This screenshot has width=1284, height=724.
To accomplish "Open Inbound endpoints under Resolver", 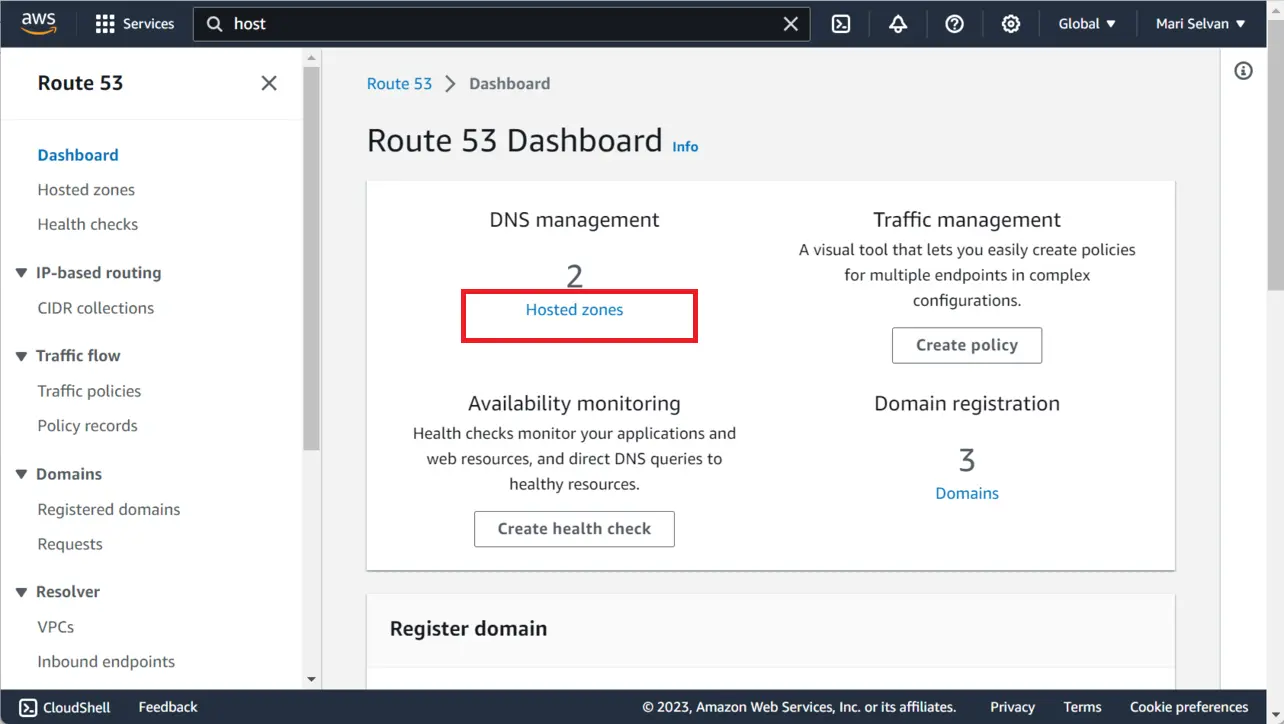I will (x=106, y=662).
